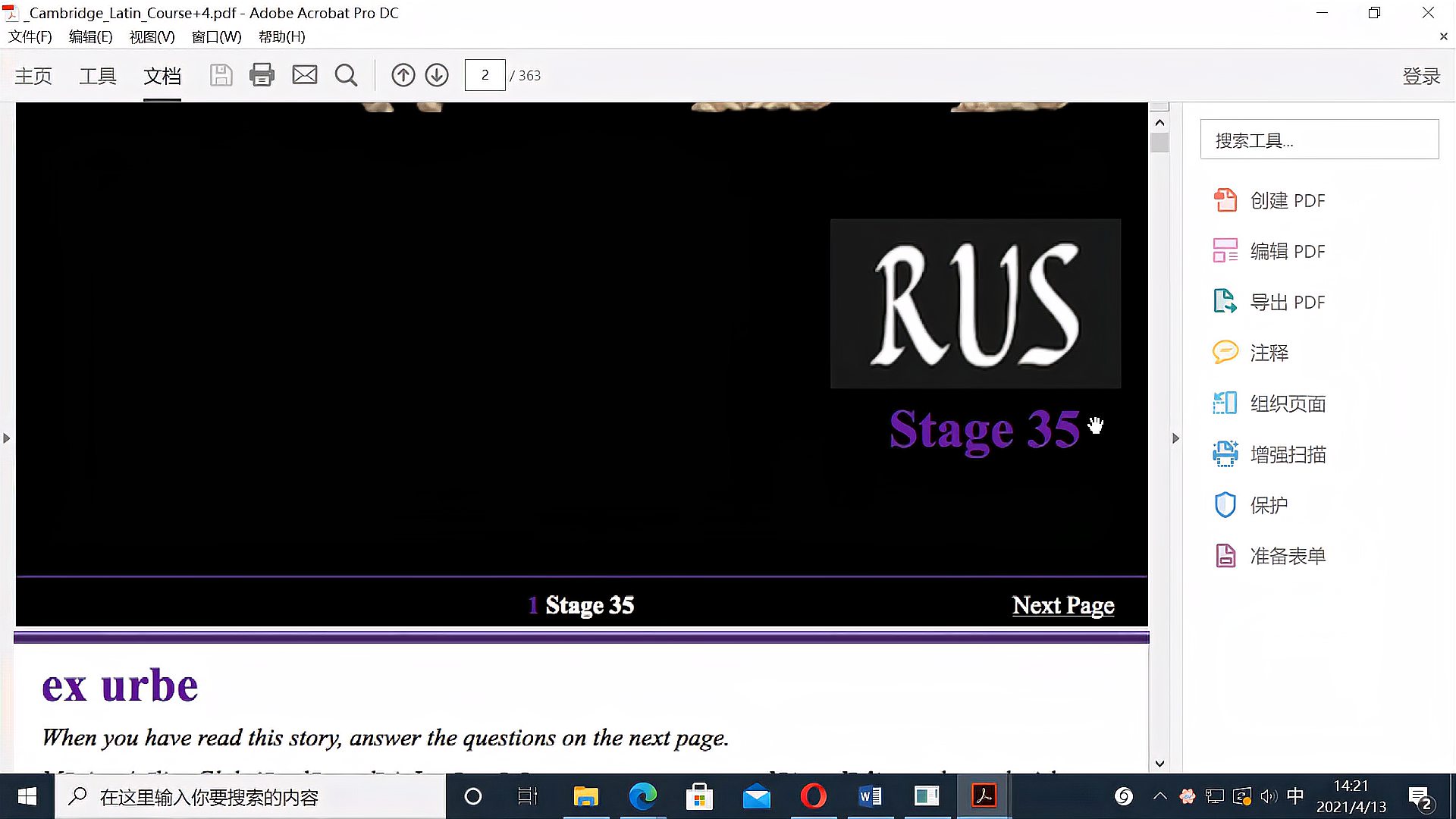Click the expand right panel arrow toggle
1456x819 pixels.
tap(1178, 438)
